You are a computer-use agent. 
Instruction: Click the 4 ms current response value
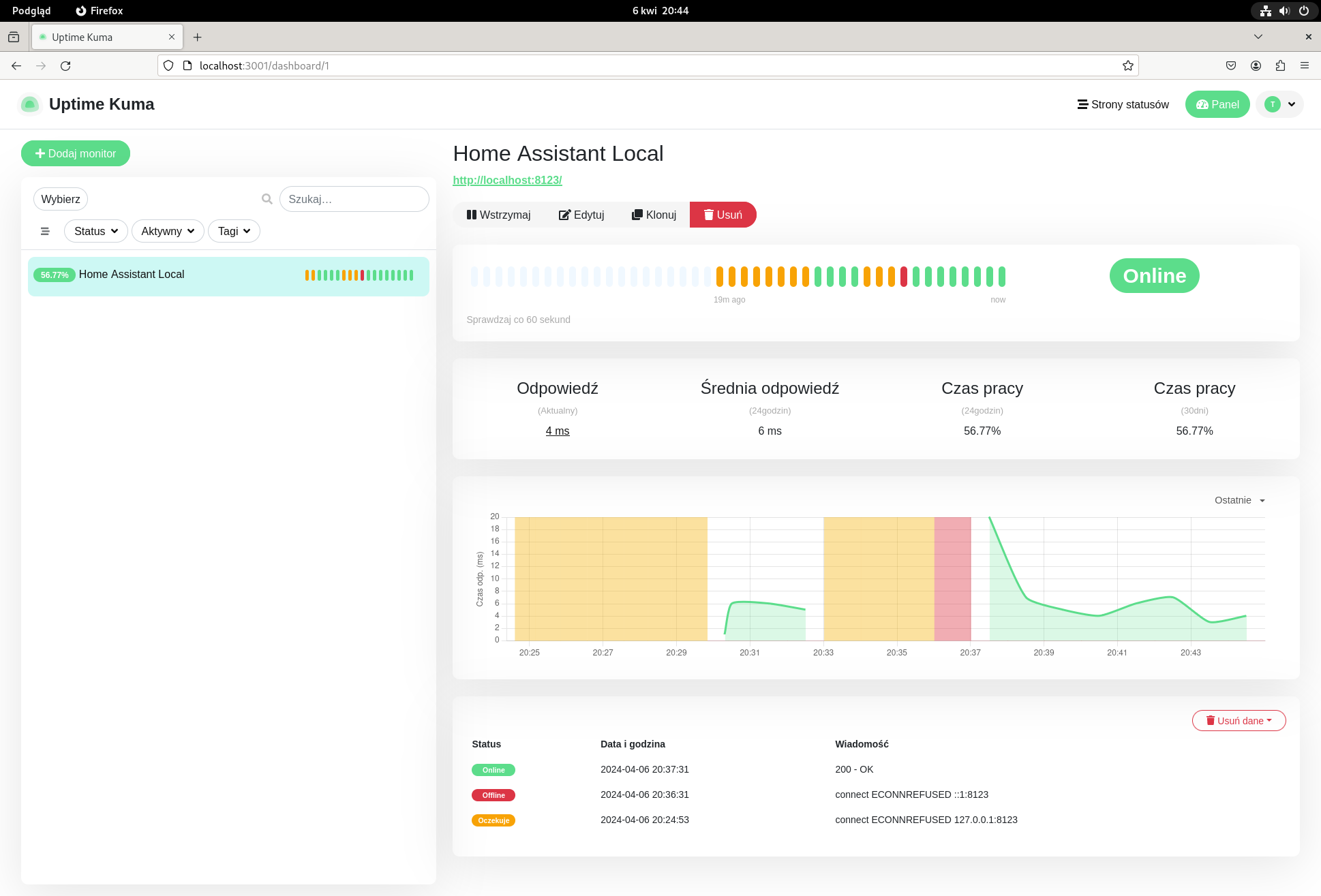click(x=558, y=431)
